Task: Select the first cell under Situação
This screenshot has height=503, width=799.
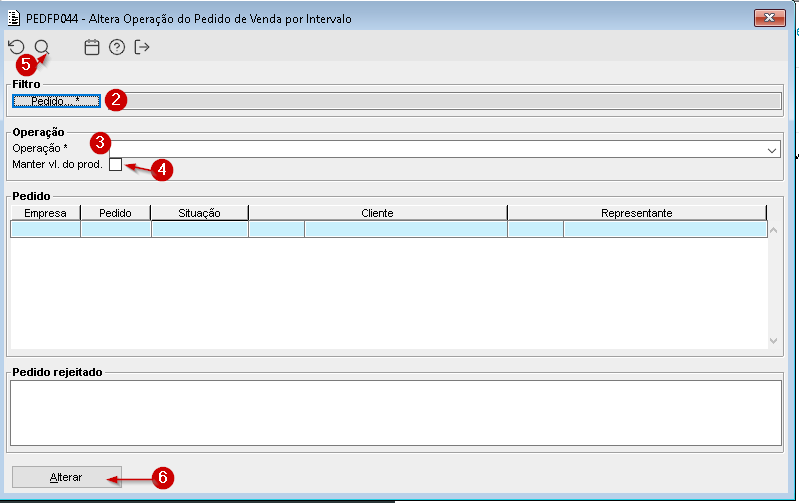Action: tap(200, 229)
